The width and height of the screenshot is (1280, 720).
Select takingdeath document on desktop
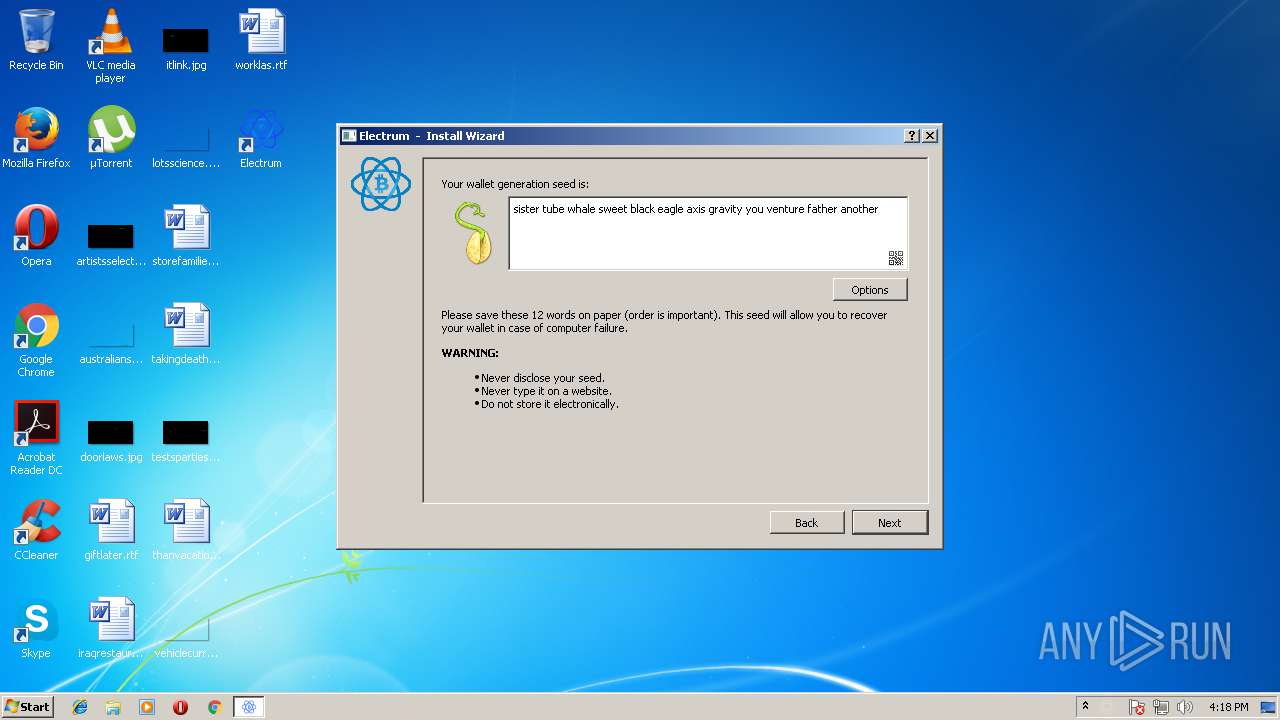[186, 334]
